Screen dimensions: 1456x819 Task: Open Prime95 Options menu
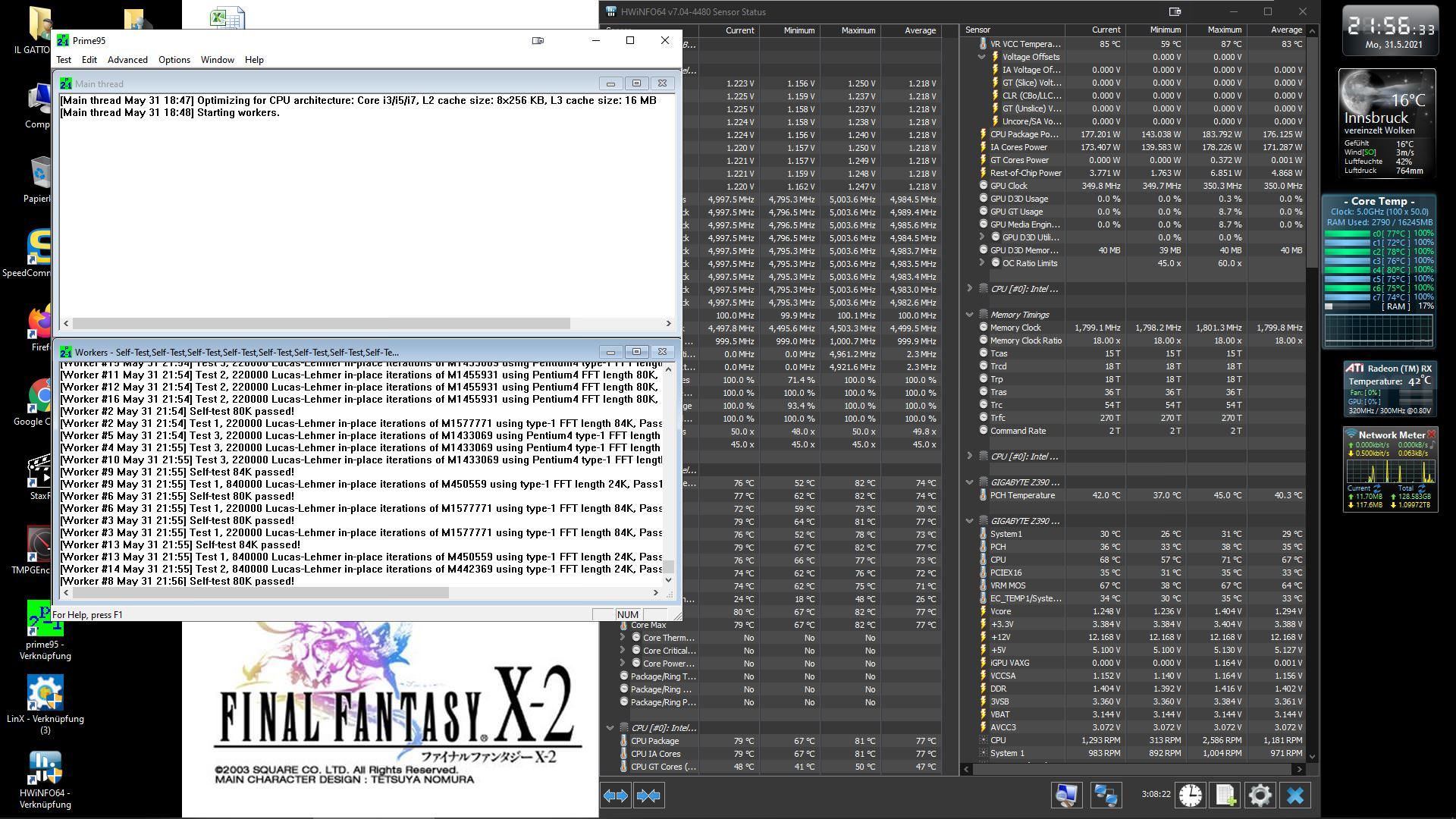tap(174, 60)
